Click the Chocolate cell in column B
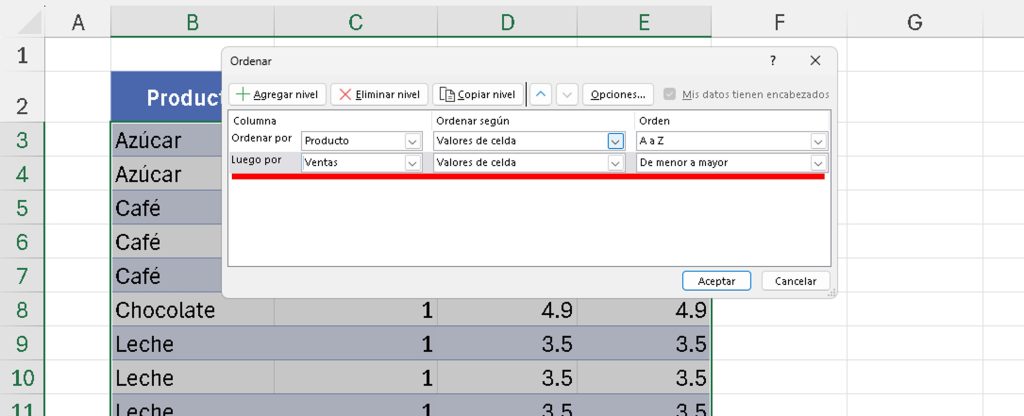 pos(165,310)
